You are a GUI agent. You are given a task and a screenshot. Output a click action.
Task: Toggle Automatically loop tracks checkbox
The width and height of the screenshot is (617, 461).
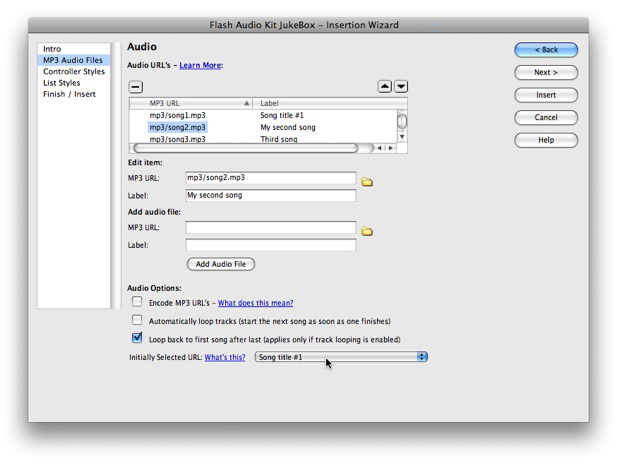click(137, 320)
